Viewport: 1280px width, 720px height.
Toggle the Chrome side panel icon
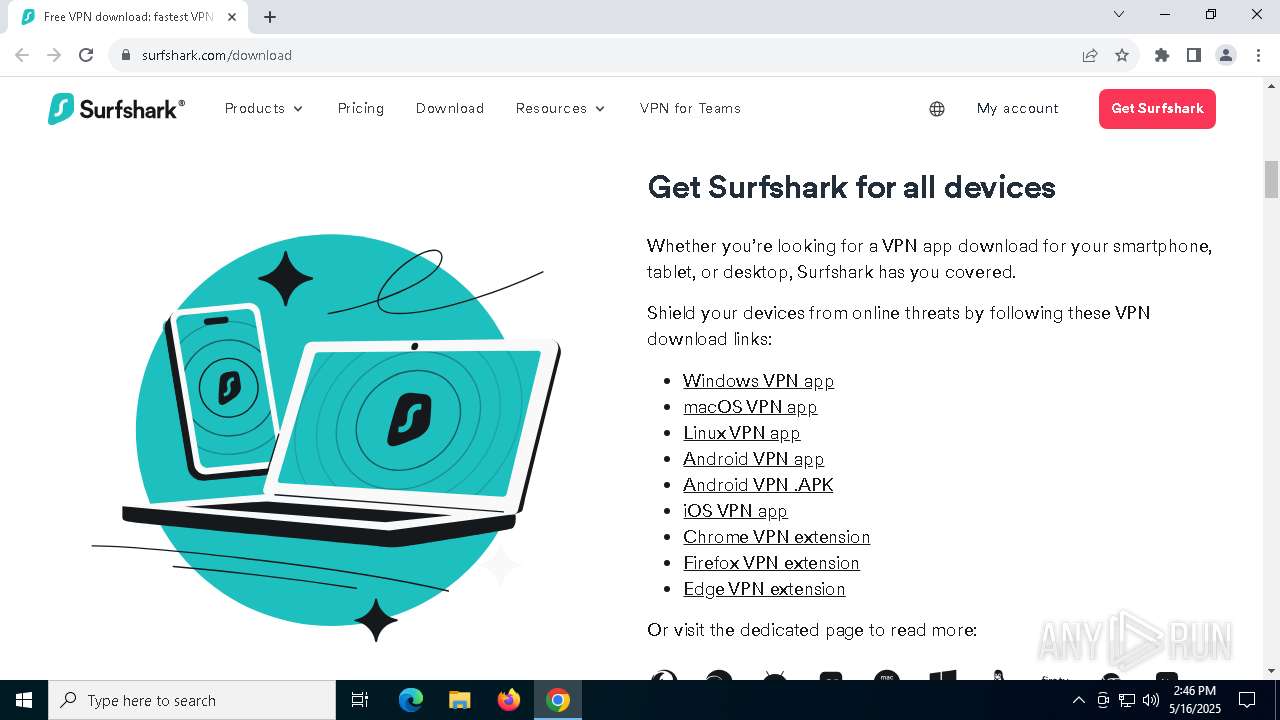pyautogui.click(x=1194, y=55)
